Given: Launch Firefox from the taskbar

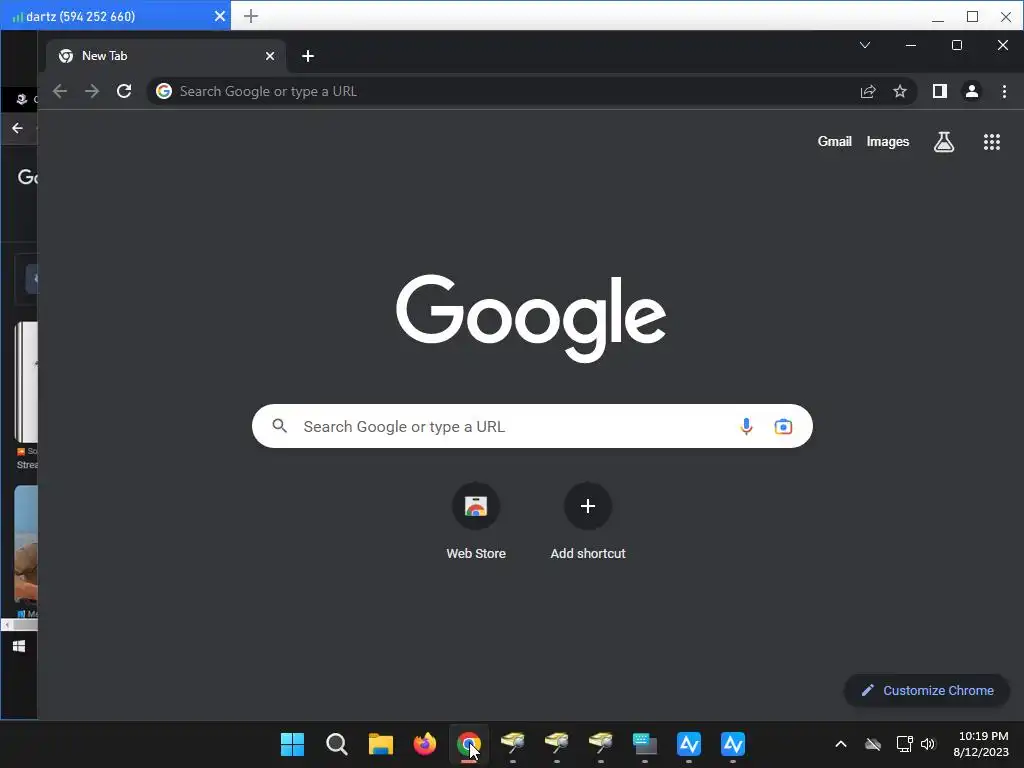Looking at the screenshot, I should pyautogui.click(x=424, y=744).
